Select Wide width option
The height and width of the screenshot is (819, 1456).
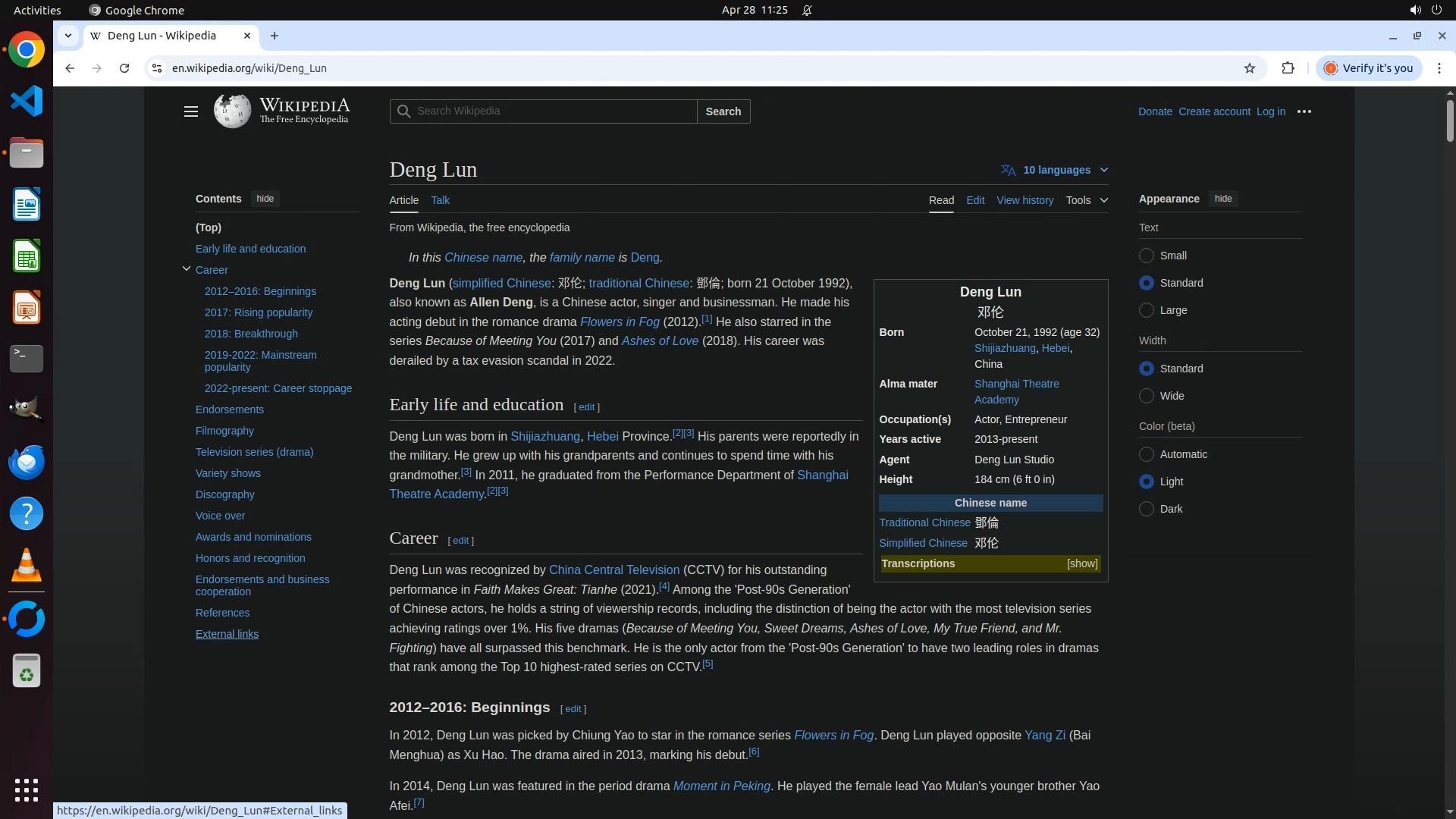1147,396
